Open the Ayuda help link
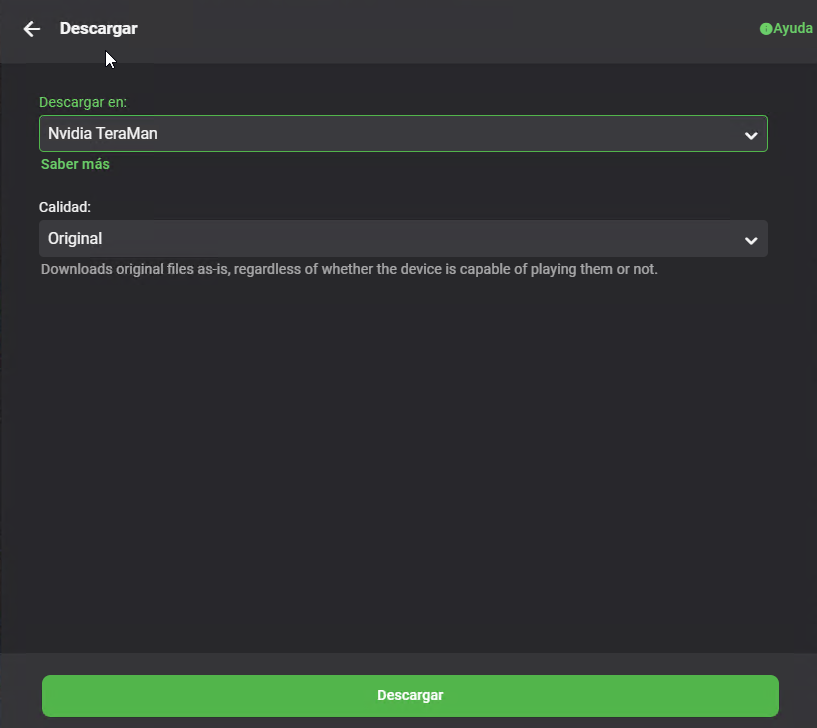 click(x=792, y=29)
